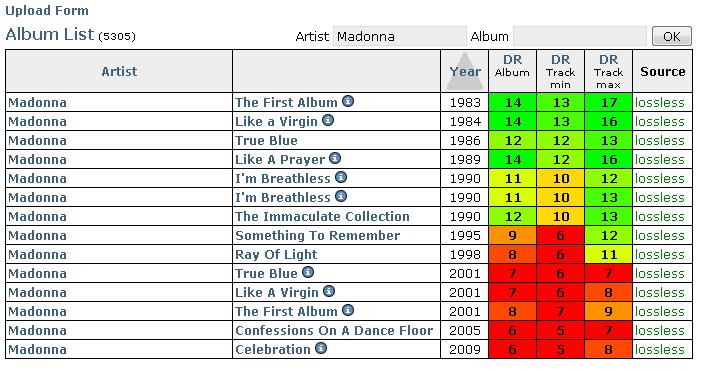
Task: Click info icon beside The First Album 2001
Action: coord(348,310)
